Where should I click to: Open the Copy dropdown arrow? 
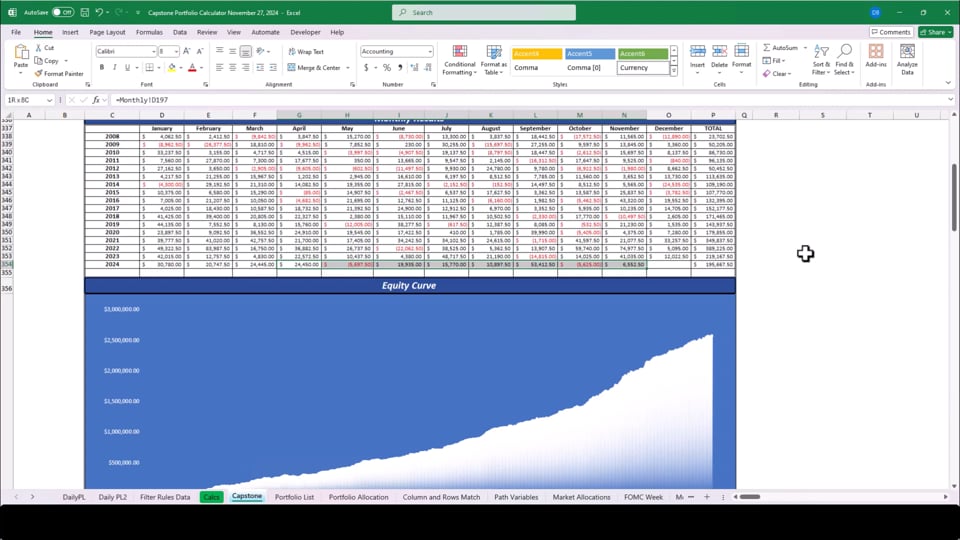click(66, 61)
